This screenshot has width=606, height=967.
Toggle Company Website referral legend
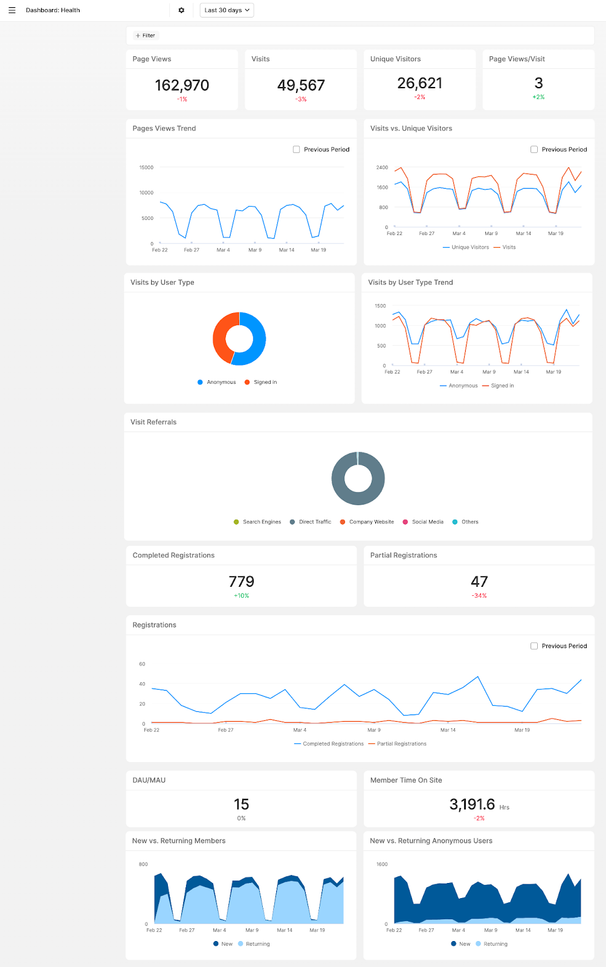[x=367, y=522]
